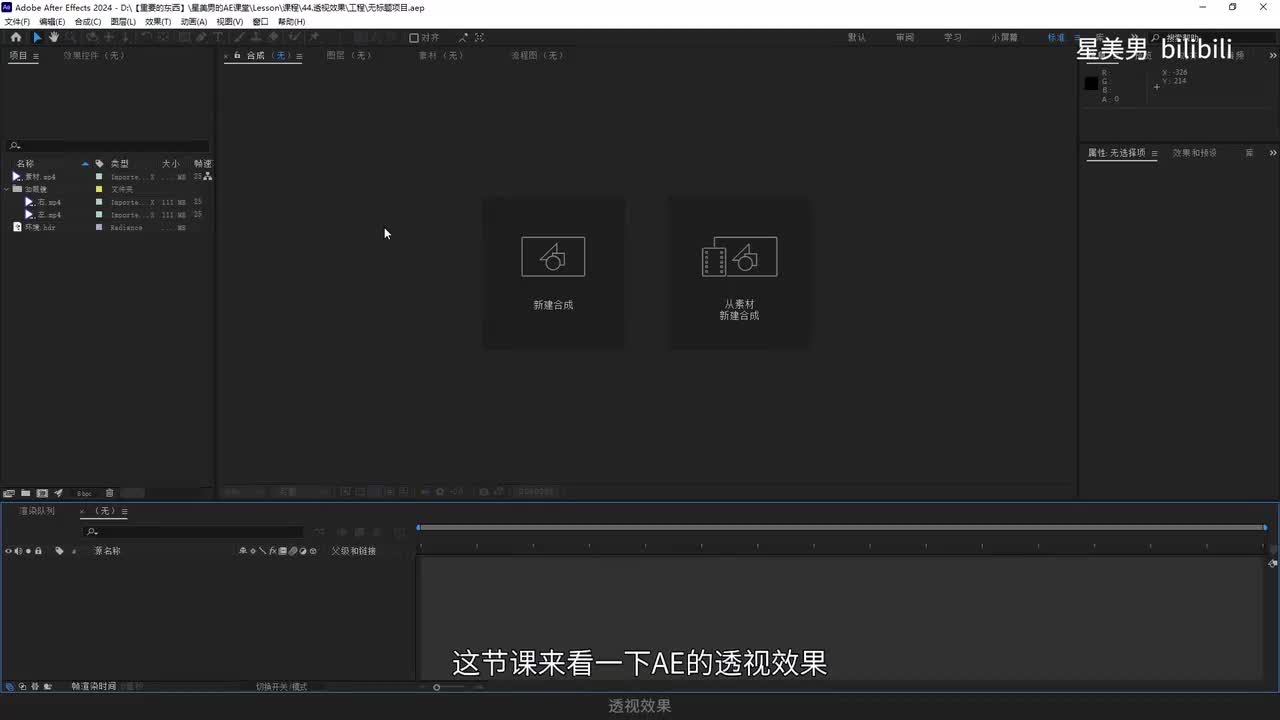The width and height of the screenshot is (1280, 720).
Task: Select the Hand tool
Action: (53, 37)
